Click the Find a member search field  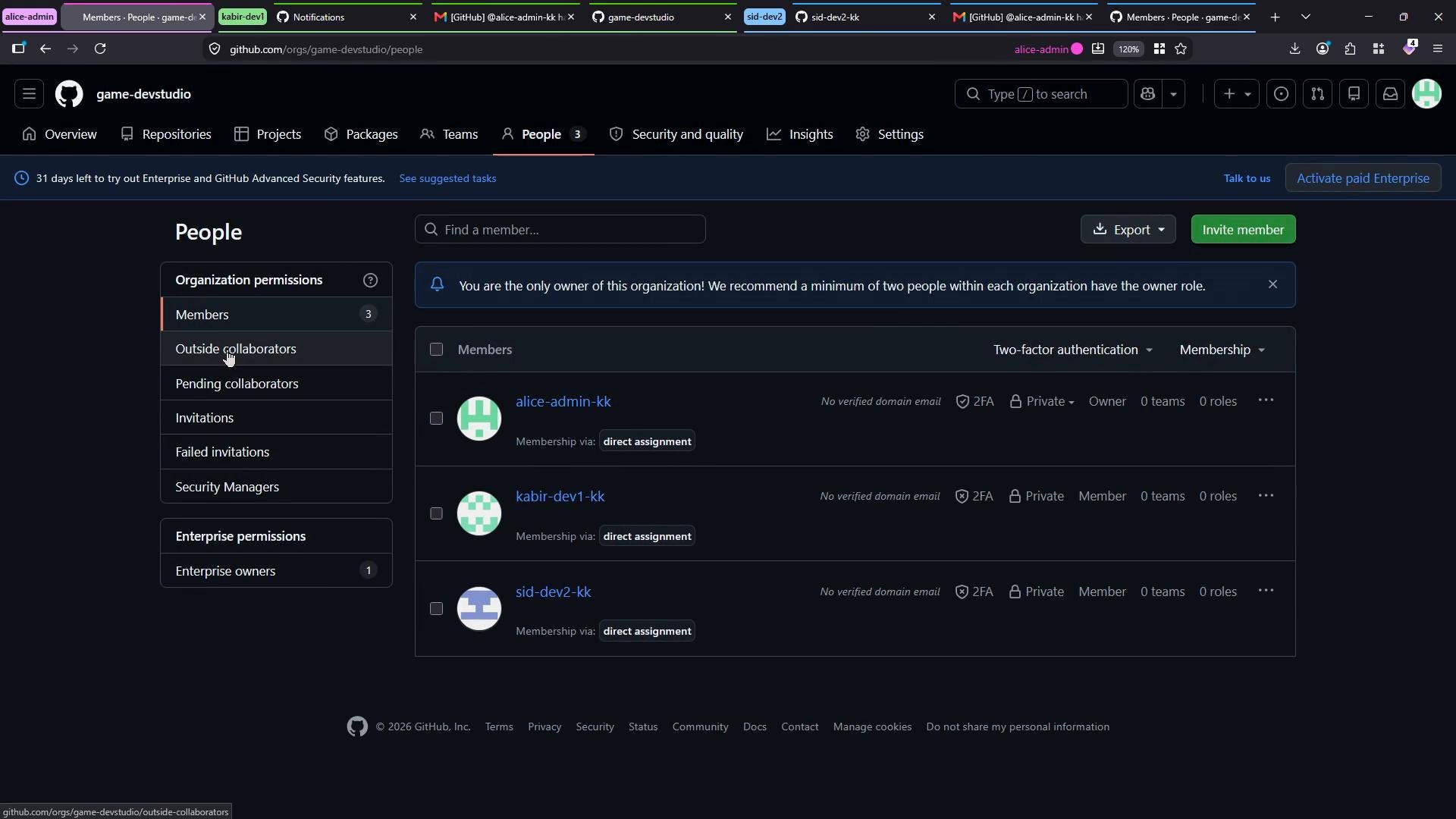point(560,230)
